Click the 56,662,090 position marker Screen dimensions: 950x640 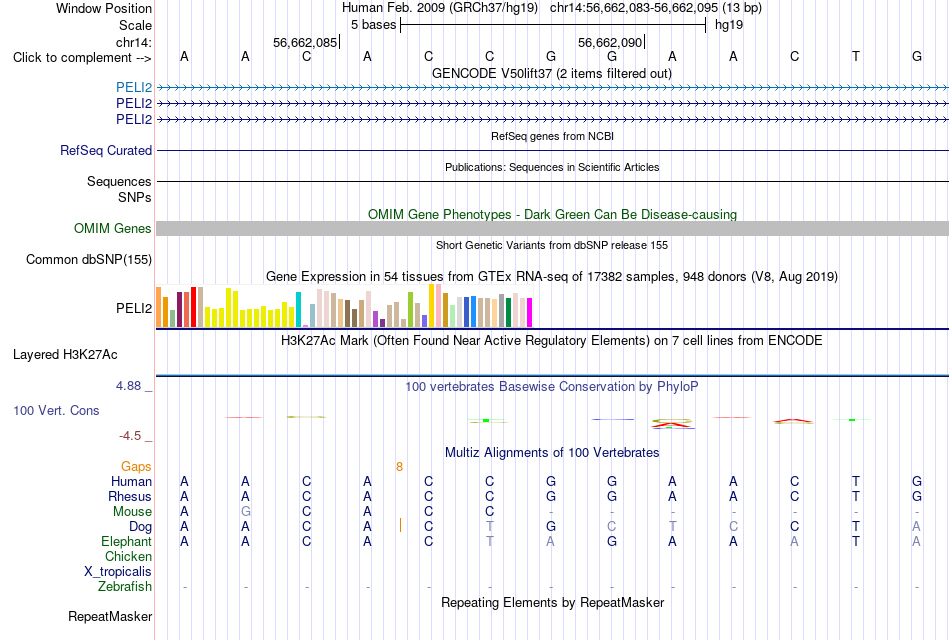(x=610, y=42)
